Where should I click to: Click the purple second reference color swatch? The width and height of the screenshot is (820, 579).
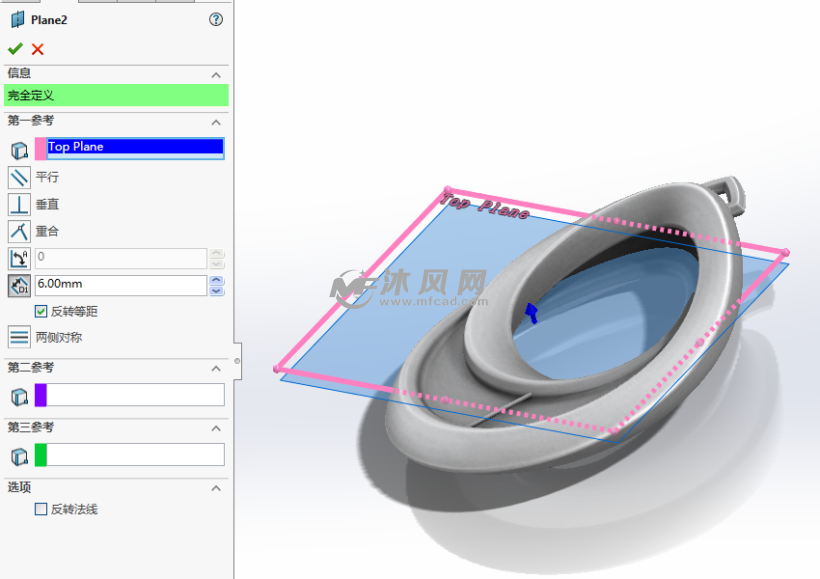coord(40,394)
